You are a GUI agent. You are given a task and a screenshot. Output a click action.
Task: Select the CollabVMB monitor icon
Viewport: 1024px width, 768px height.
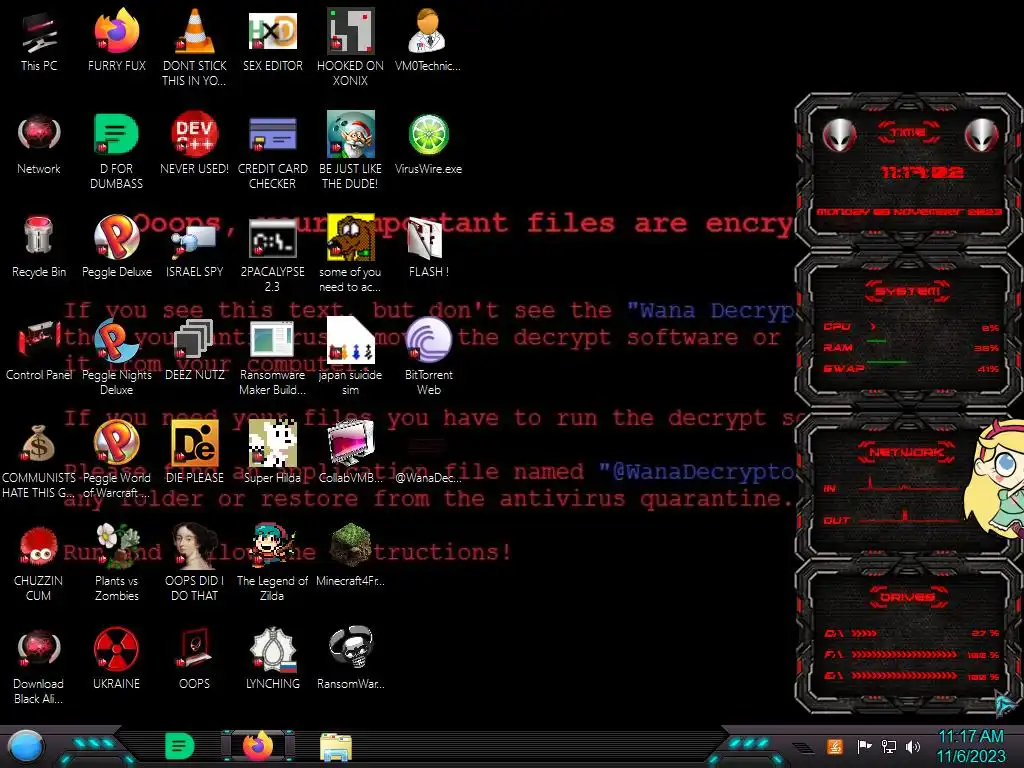[x=351, y=443]
